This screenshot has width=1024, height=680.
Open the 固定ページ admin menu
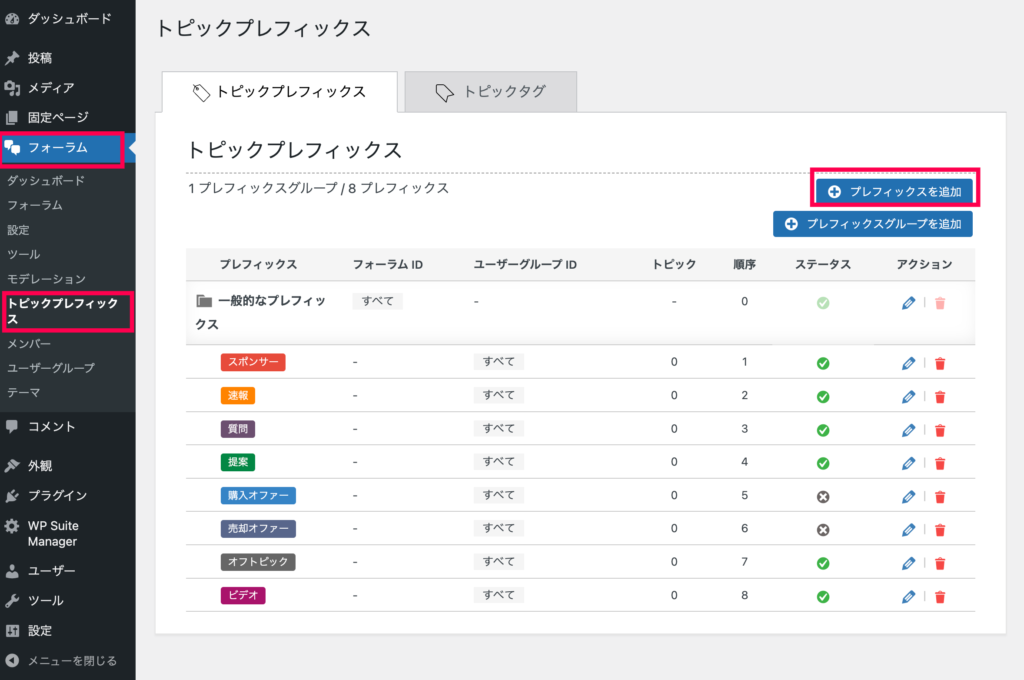pyautogui.click(x=68, y=118)
